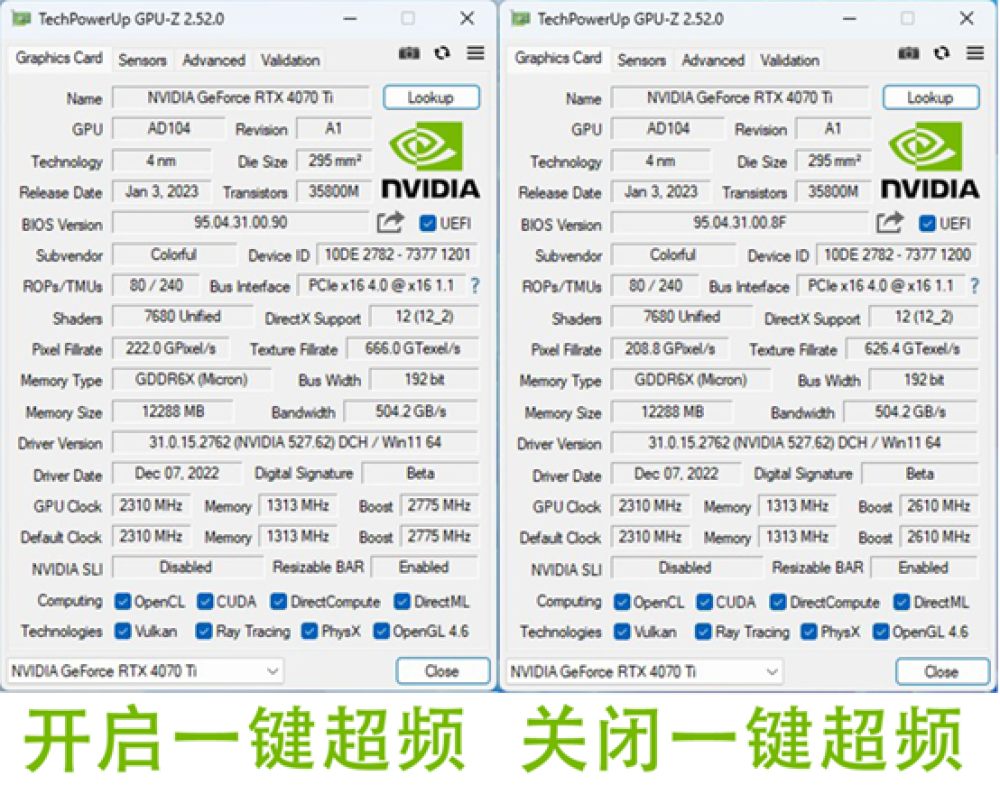Click the refresh icon in left GPU-Z window
This screenshot has height=785, width=1000.
pyautogui.click(x=442, y=53)
